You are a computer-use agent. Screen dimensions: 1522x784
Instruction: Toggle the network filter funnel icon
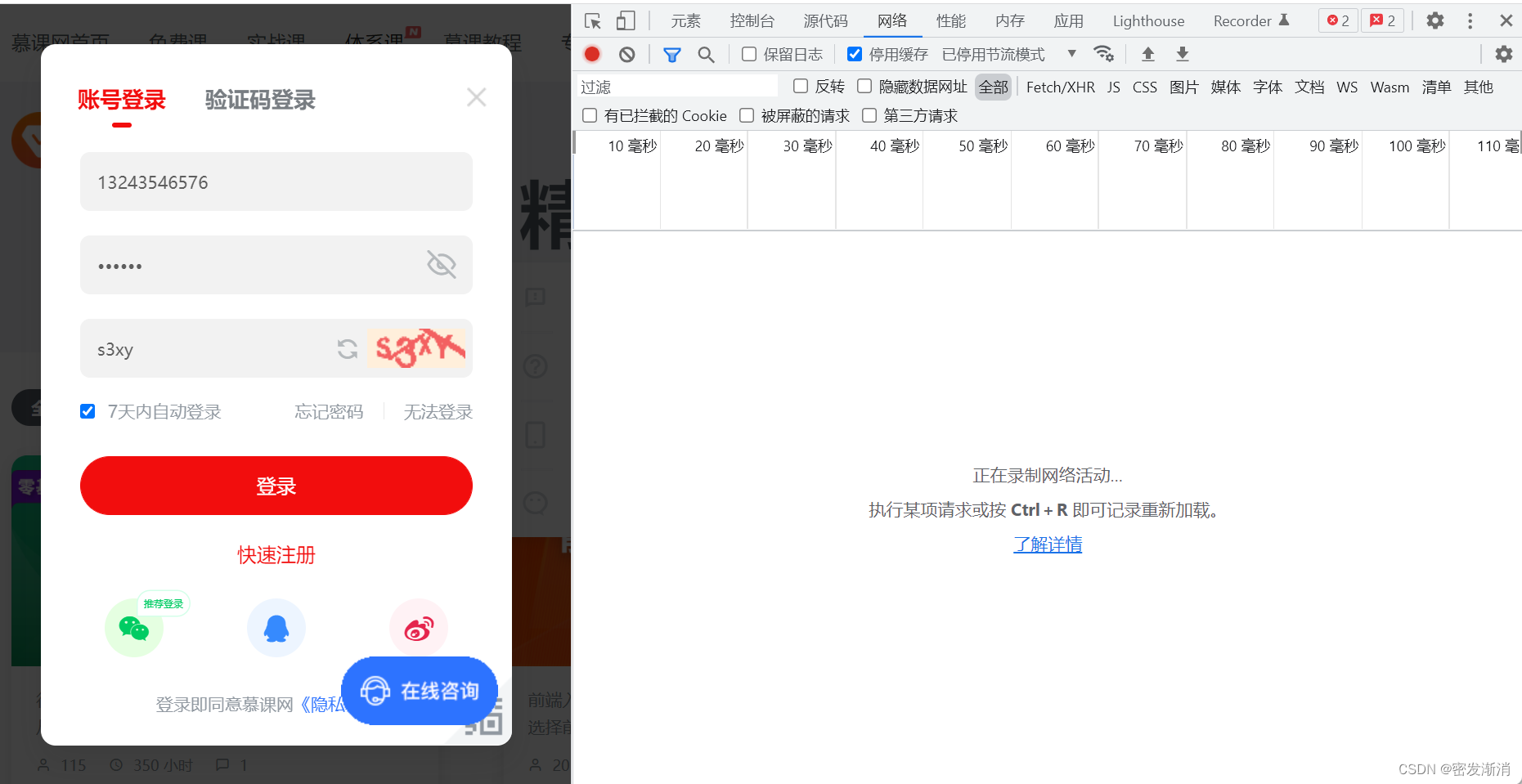[x=672, y=55]
